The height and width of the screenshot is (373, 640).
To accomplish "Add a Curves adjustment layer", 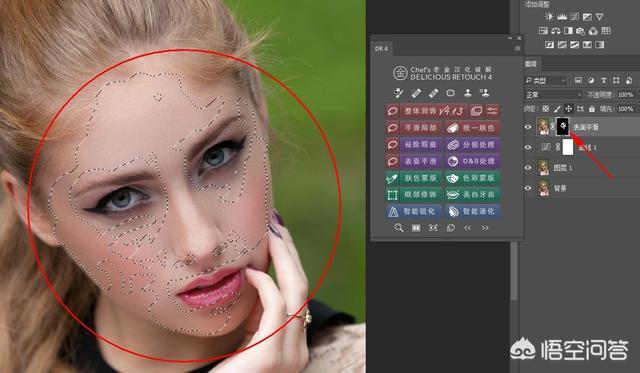I will (x=575, y=16).
